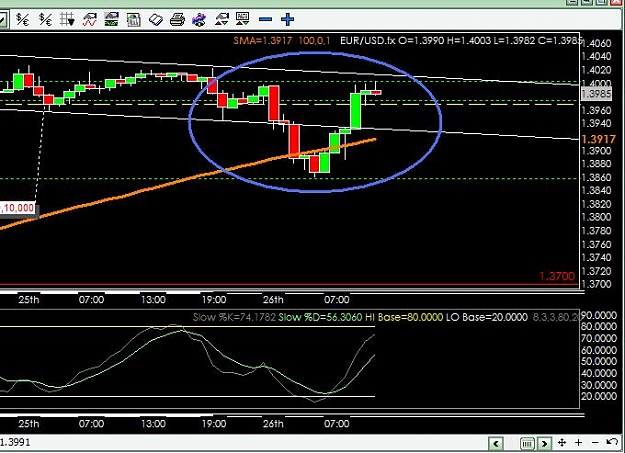Grab the horizontal scrollbar thumb
Screen dimensions: 625x453
527,443
